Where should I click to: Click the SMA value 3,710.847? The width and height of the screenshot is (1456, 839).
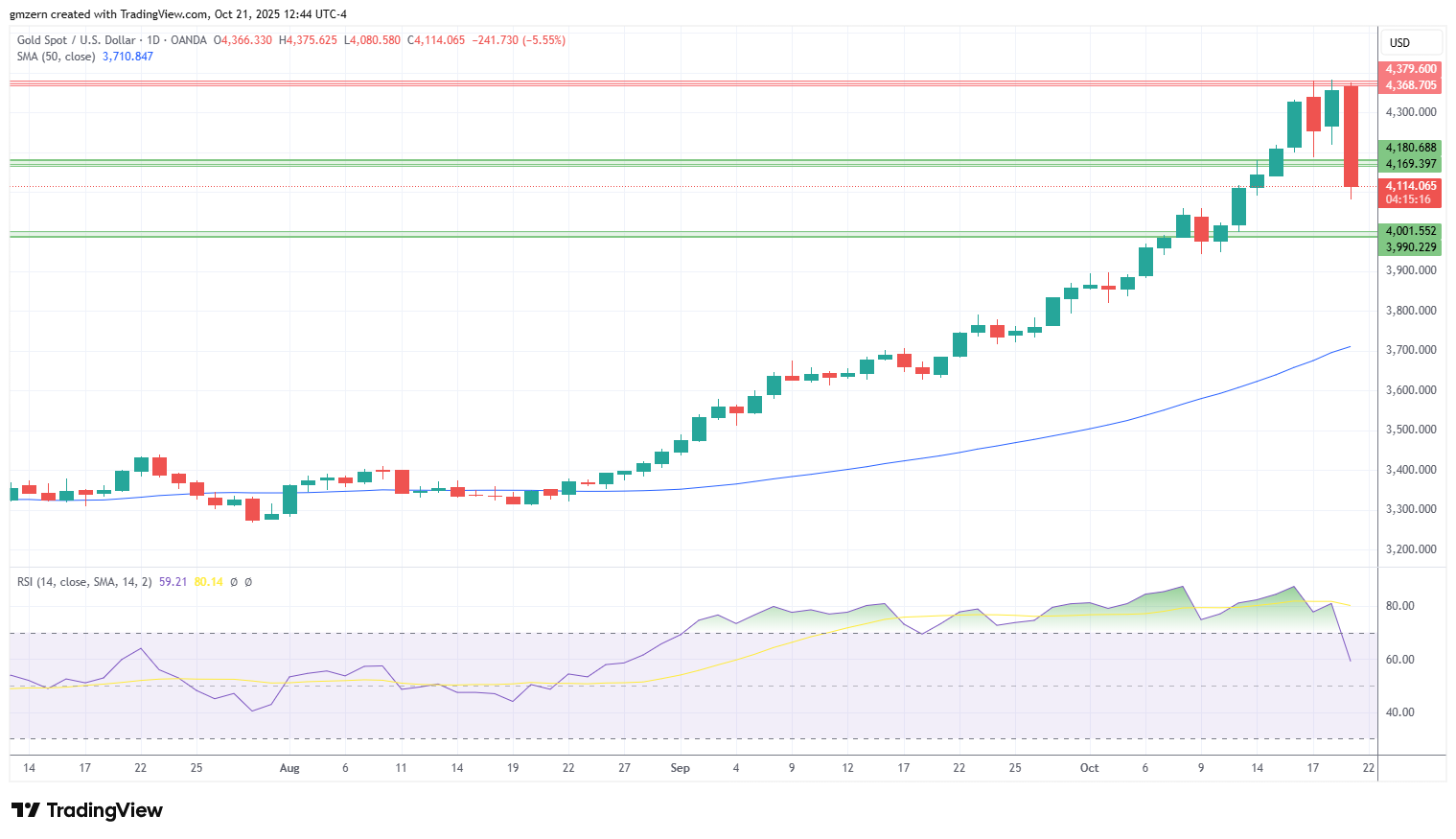pos(127,57)
